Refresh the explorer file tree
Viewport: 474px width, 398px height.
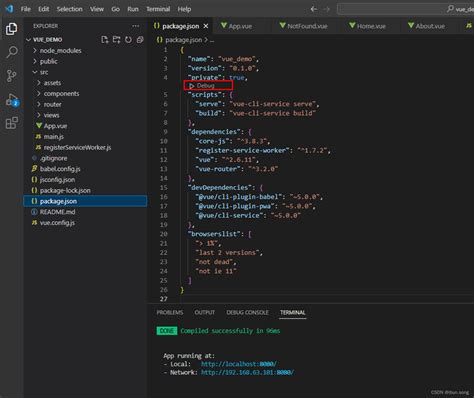(128, 40)
